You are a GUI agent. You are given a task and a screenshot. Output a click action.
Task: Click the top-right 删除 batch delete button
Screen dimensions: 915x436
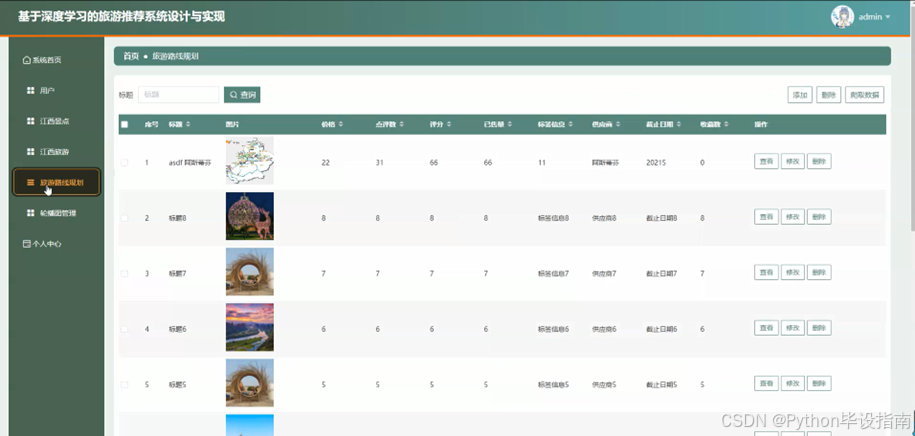[829, 95]
